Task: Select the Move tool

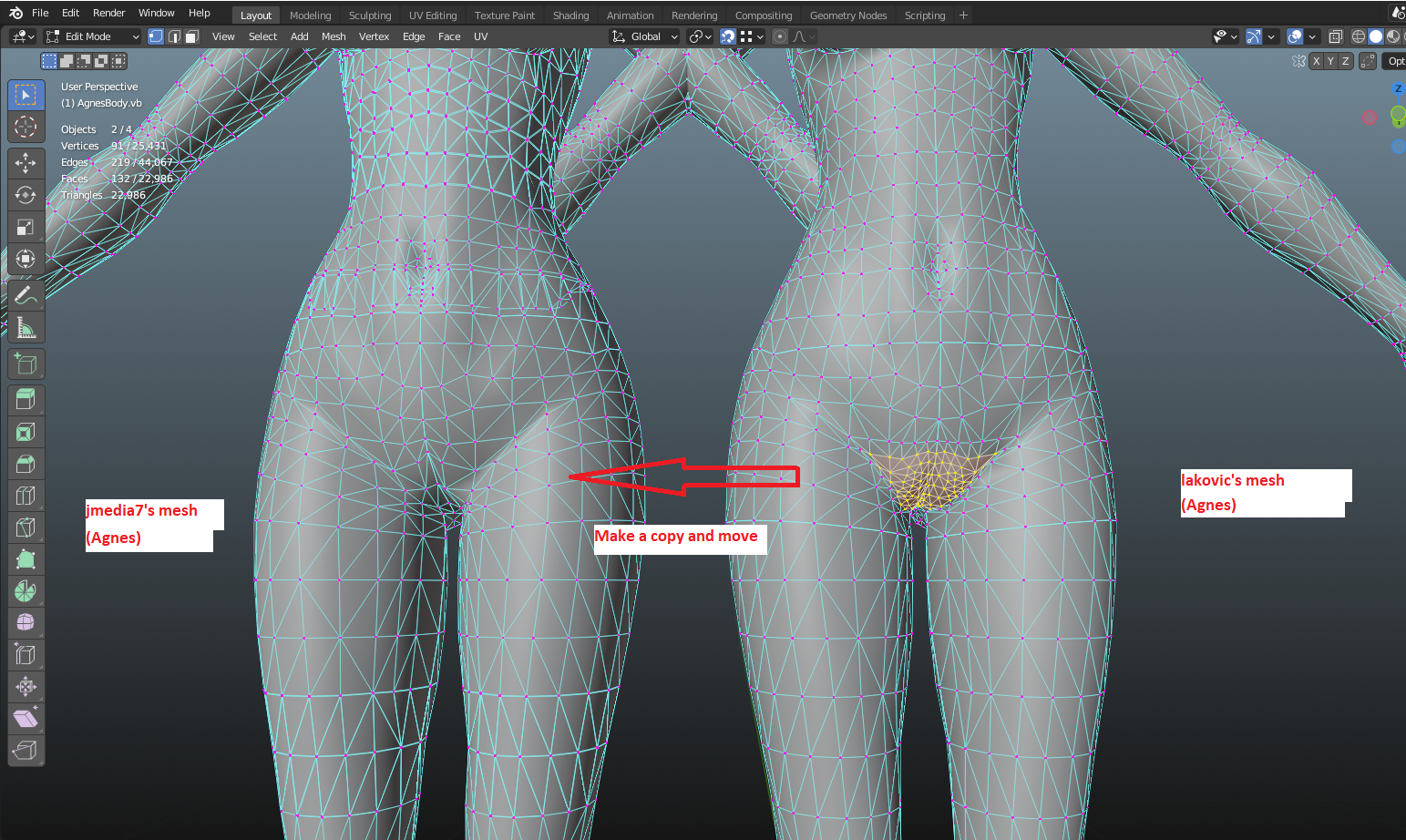Action: click(26, 163)
